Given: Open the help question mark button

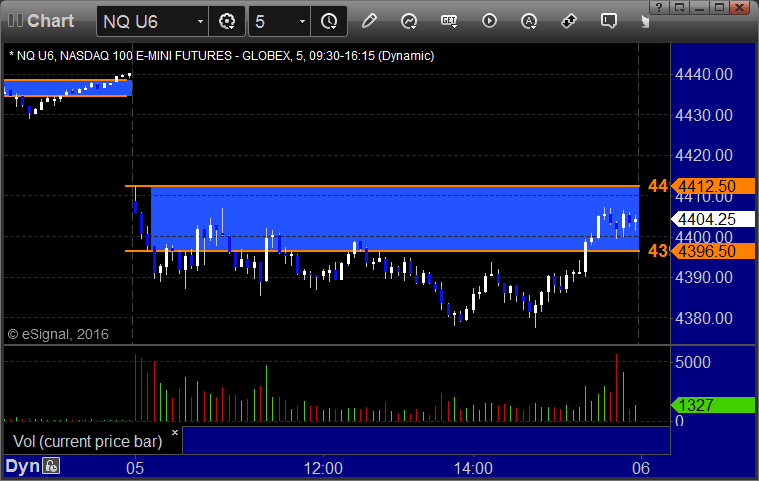Looking at the screenshot, I should (659, 7).
